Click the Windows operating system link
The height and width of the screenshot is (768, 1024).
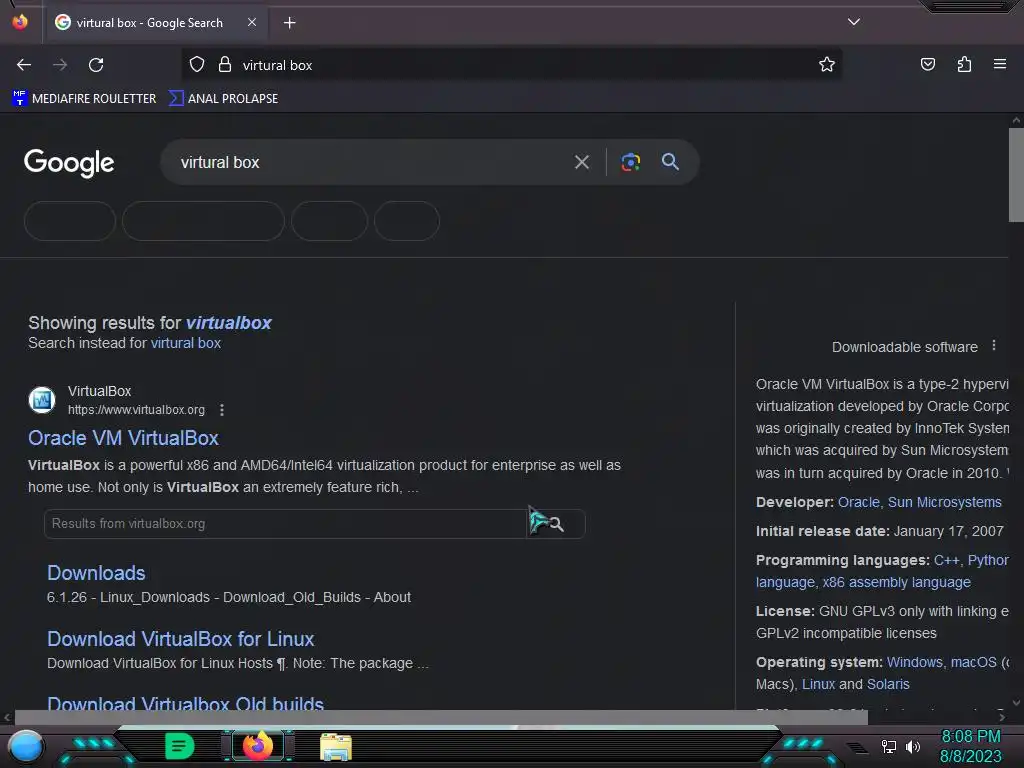[914, 662]
